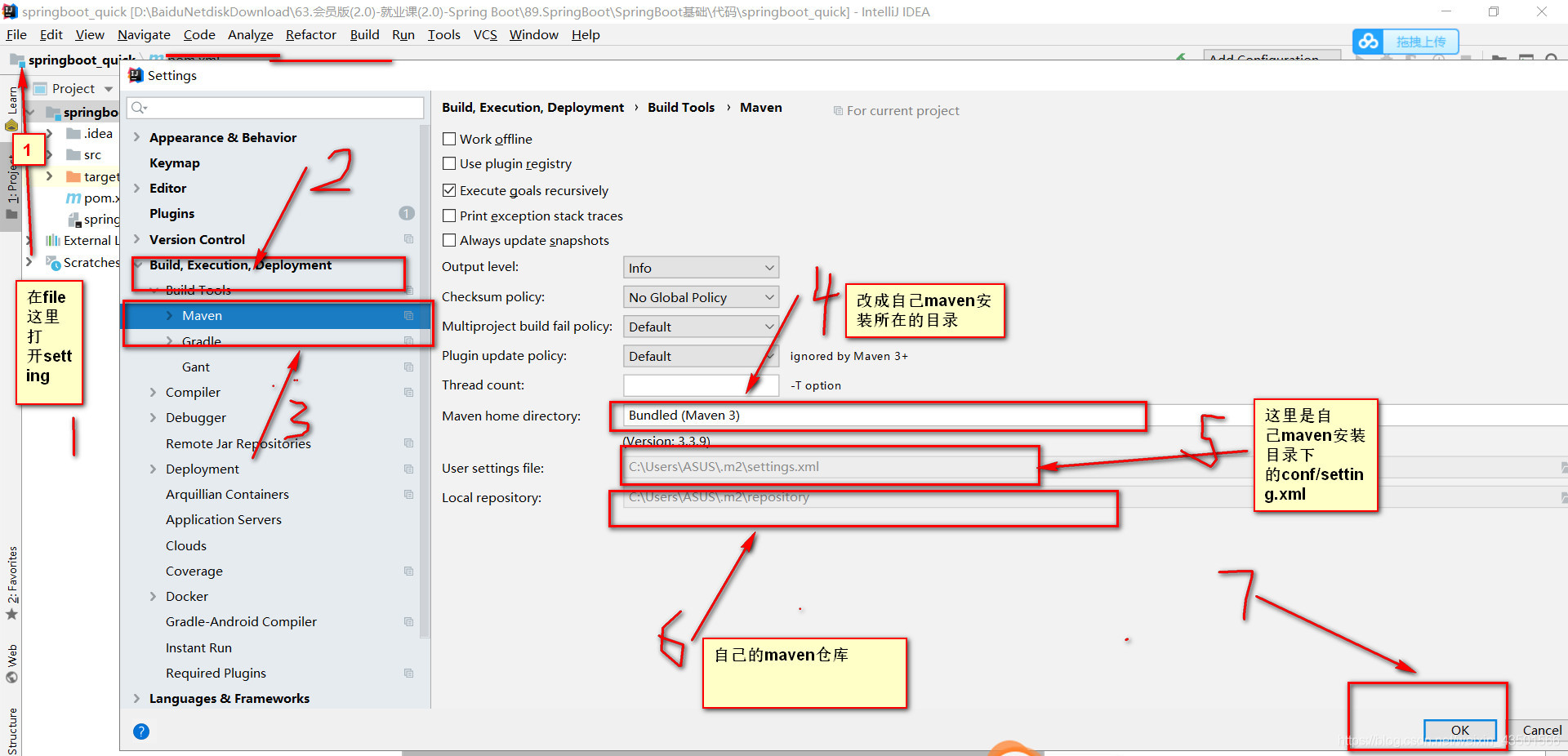Select Plugins in the settings tree

171,214
